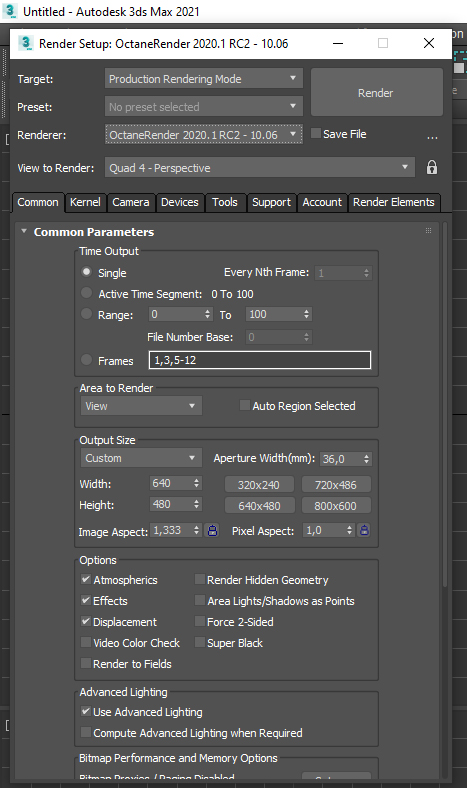The height and width of the screenshot is (788, 467).
Task: Click the Pixel Aspect spinner arrows
Action: click(349, 530)
